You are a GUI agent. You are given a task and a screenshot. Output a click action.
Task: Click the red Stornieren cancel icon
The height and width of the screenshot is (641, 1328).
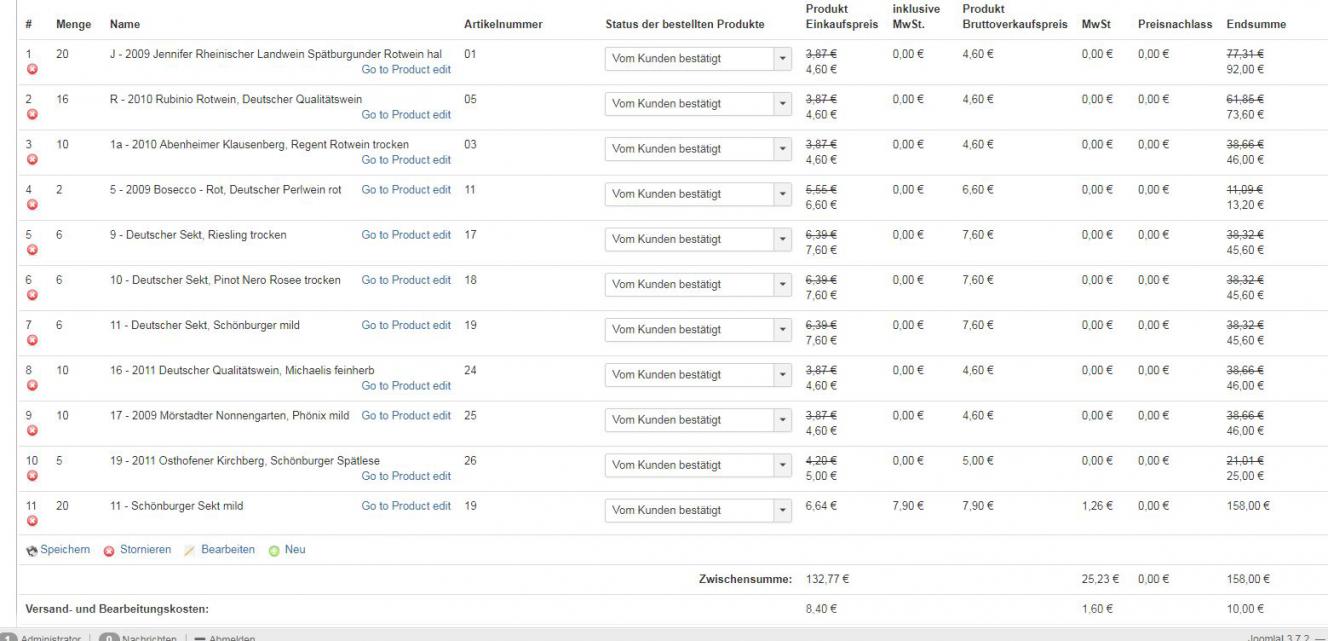[x=109, y=550]
